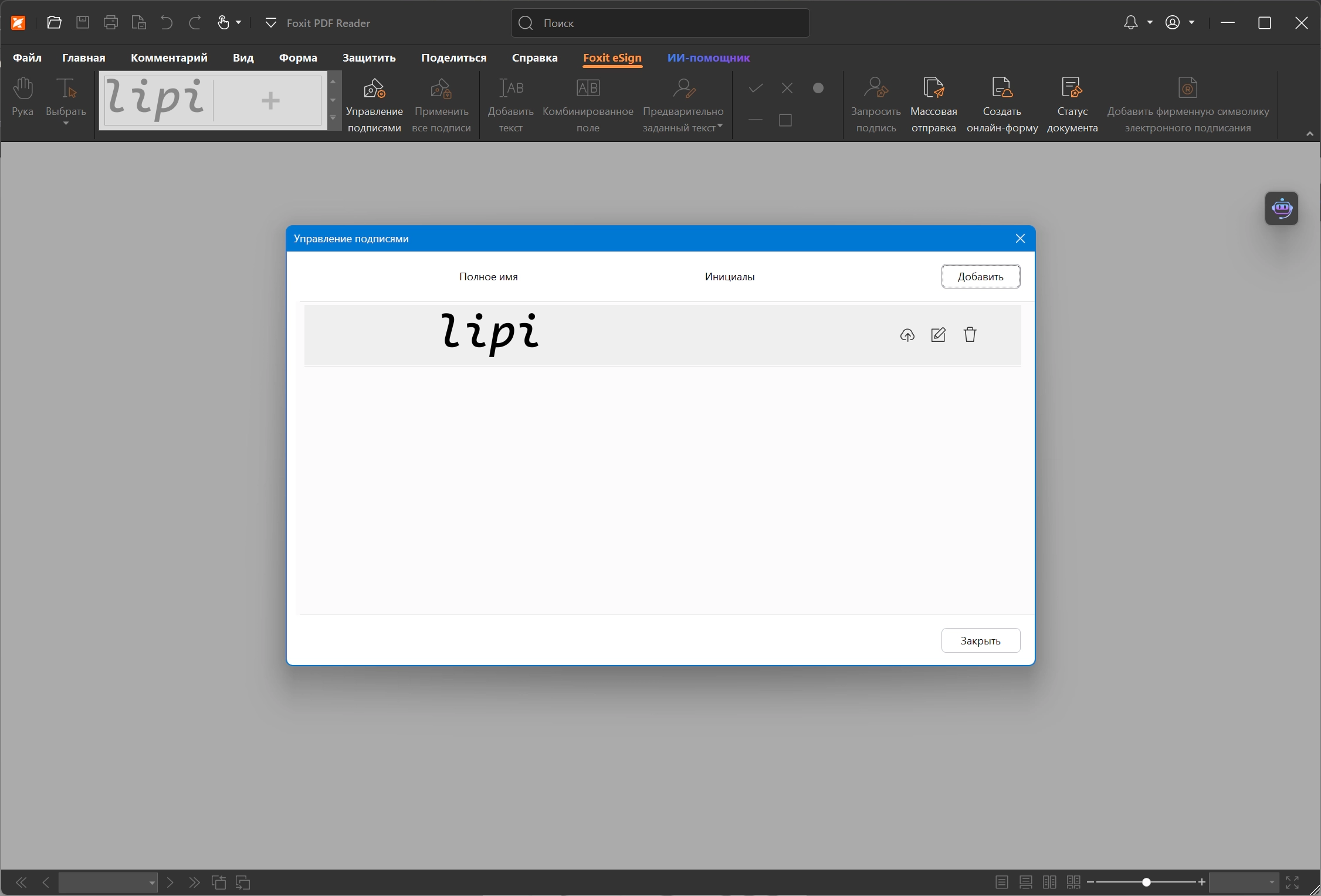The image size is (1321, 896).
Task: Open notifications bell icon
Action: (x=1130, y=23)
